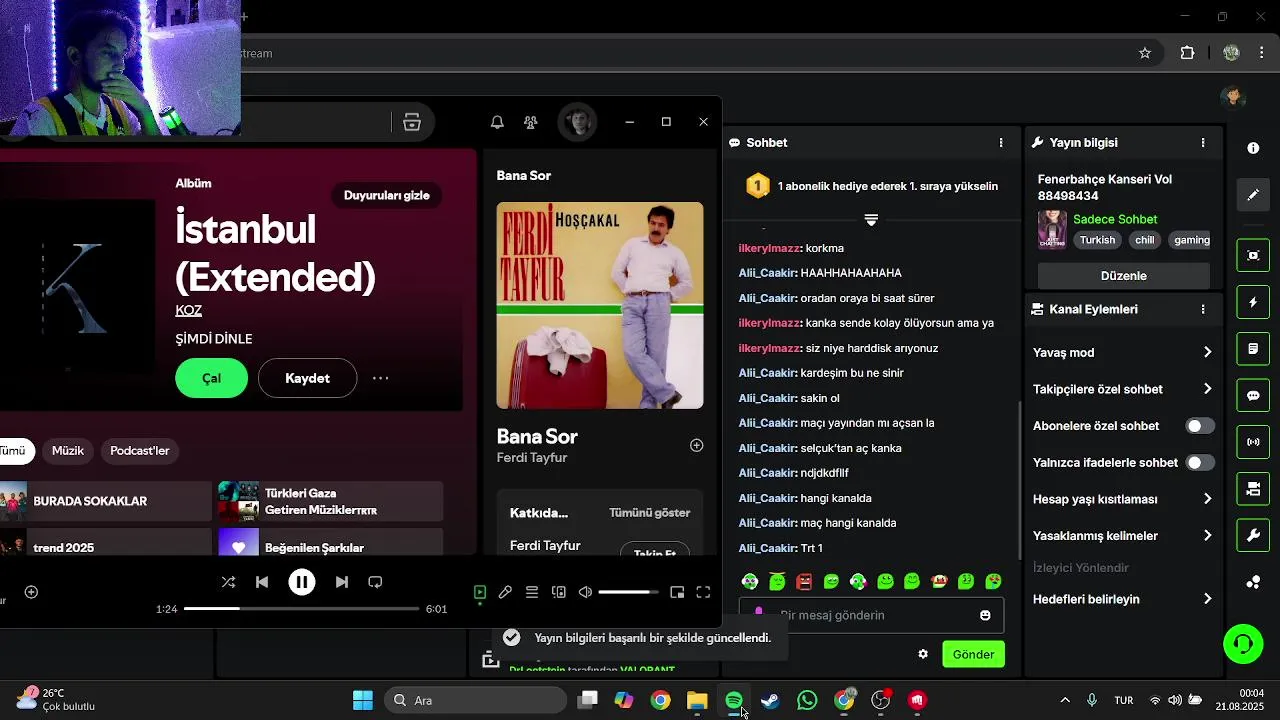Expand the Yavaş mod setting
The height and width of the screenshot is (720, 1280).
(x=1123, y=352)
